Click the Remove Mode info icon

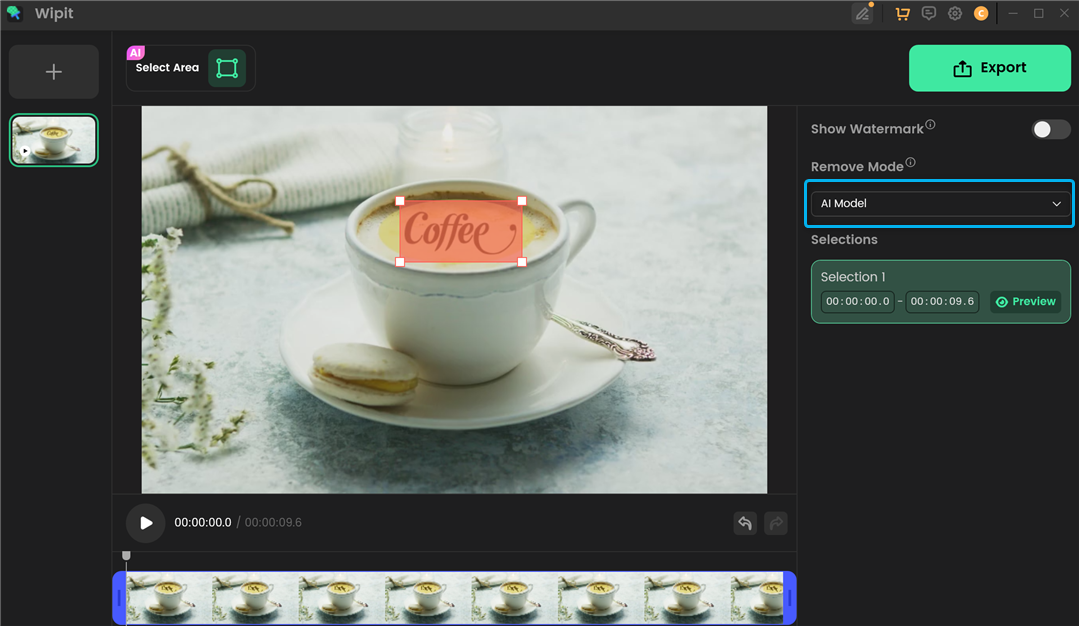click(x=911, y=160)
